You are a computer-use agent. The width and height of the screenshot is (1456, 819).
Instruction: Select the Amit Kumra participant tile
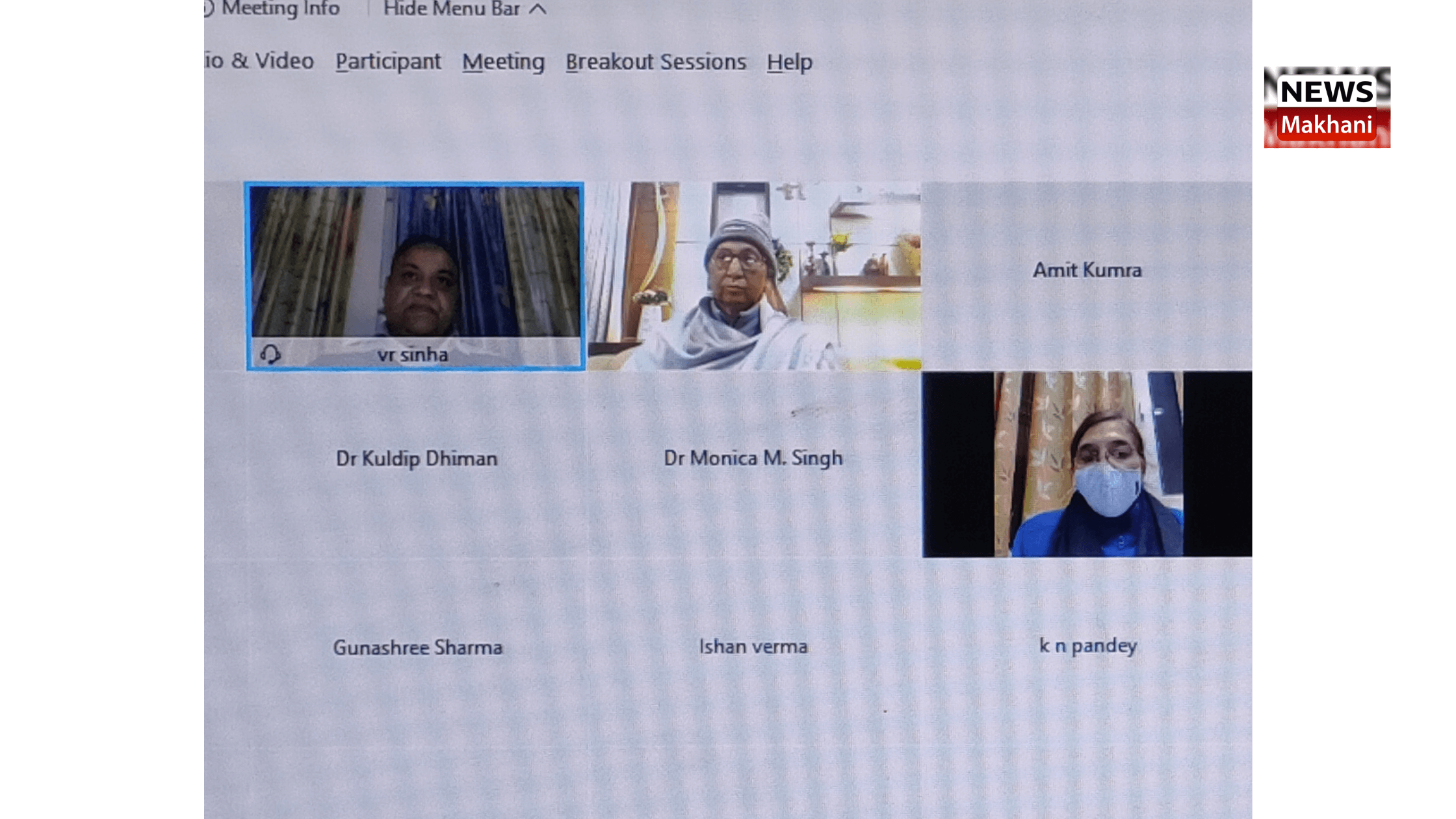[x=1087, y=270]
